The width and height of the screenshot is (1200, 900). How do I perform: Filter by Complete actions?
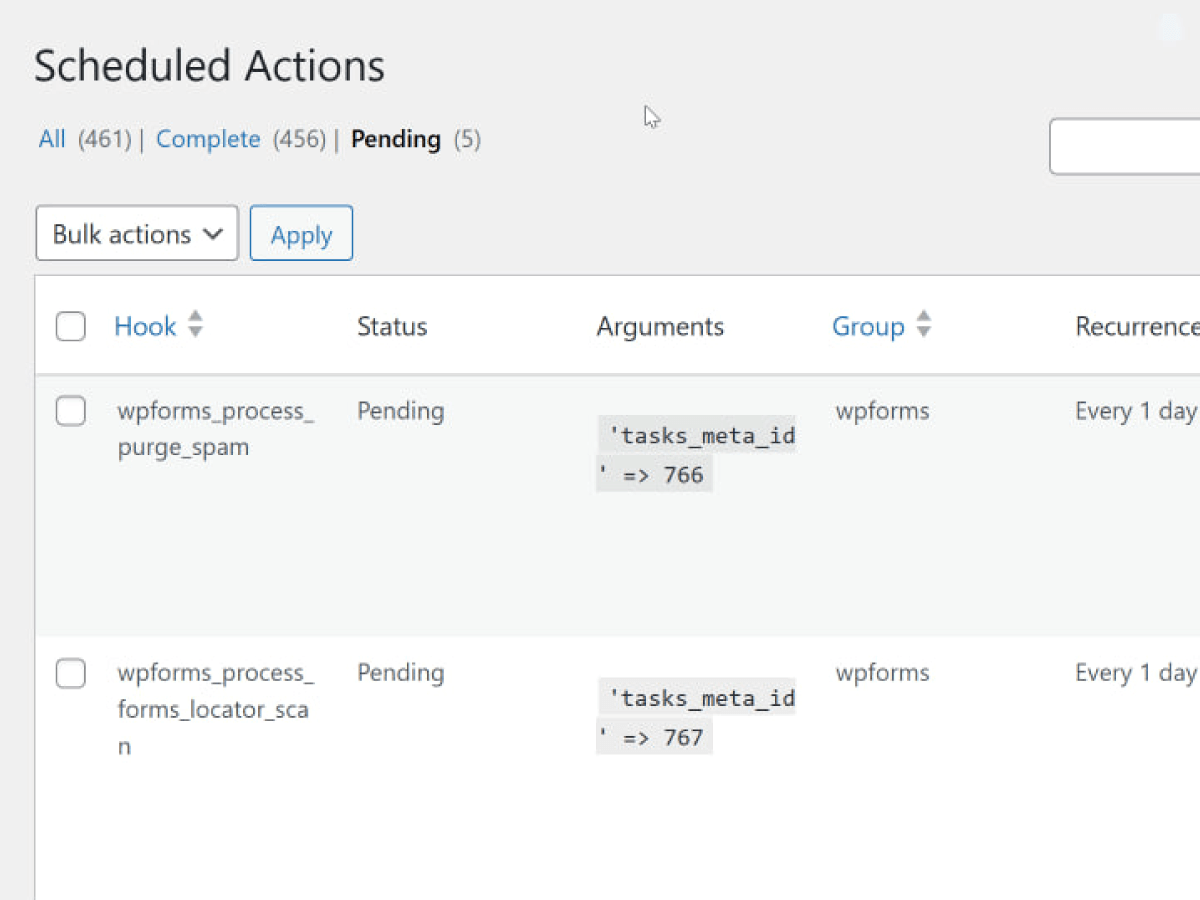click(208, 139)
